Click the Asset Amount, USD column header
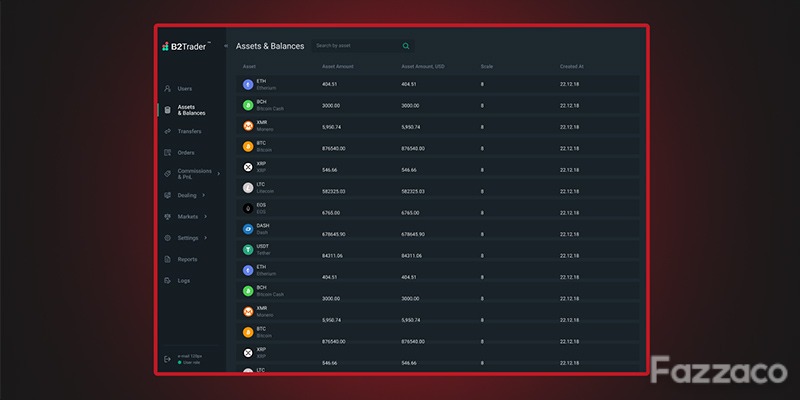800x400 pixels. pos(422,67)
